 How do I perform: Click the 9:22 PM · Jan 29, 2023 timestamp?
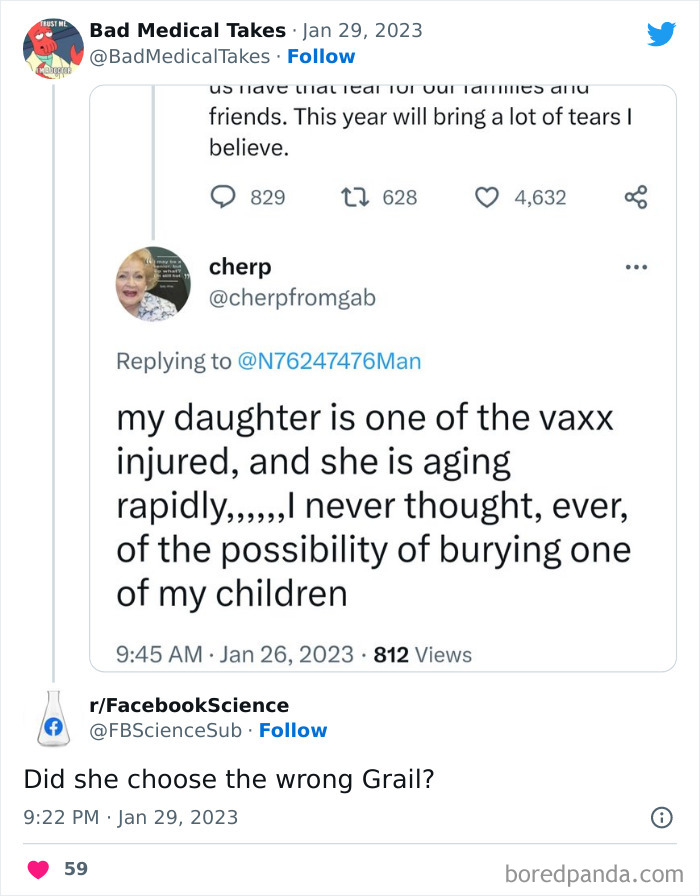click(131, 818)
